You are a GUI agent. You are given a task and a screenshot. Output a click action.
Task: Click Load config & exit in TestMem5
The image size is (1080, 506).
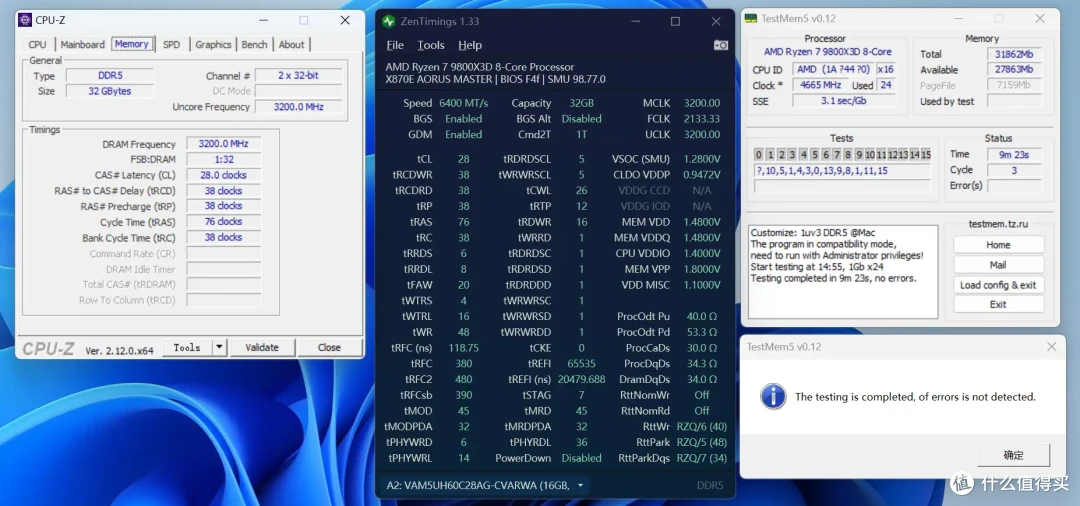998,285
